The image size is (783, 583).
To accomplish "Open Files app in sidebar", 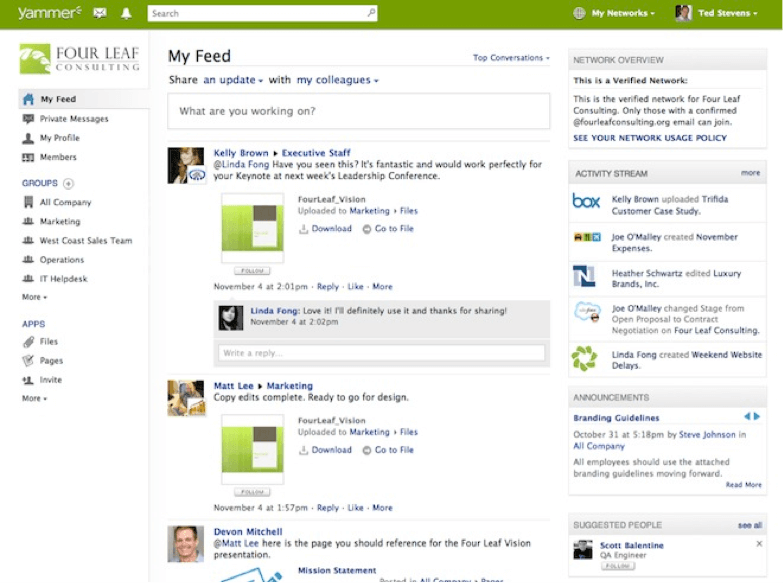I will tap(48, 342).
